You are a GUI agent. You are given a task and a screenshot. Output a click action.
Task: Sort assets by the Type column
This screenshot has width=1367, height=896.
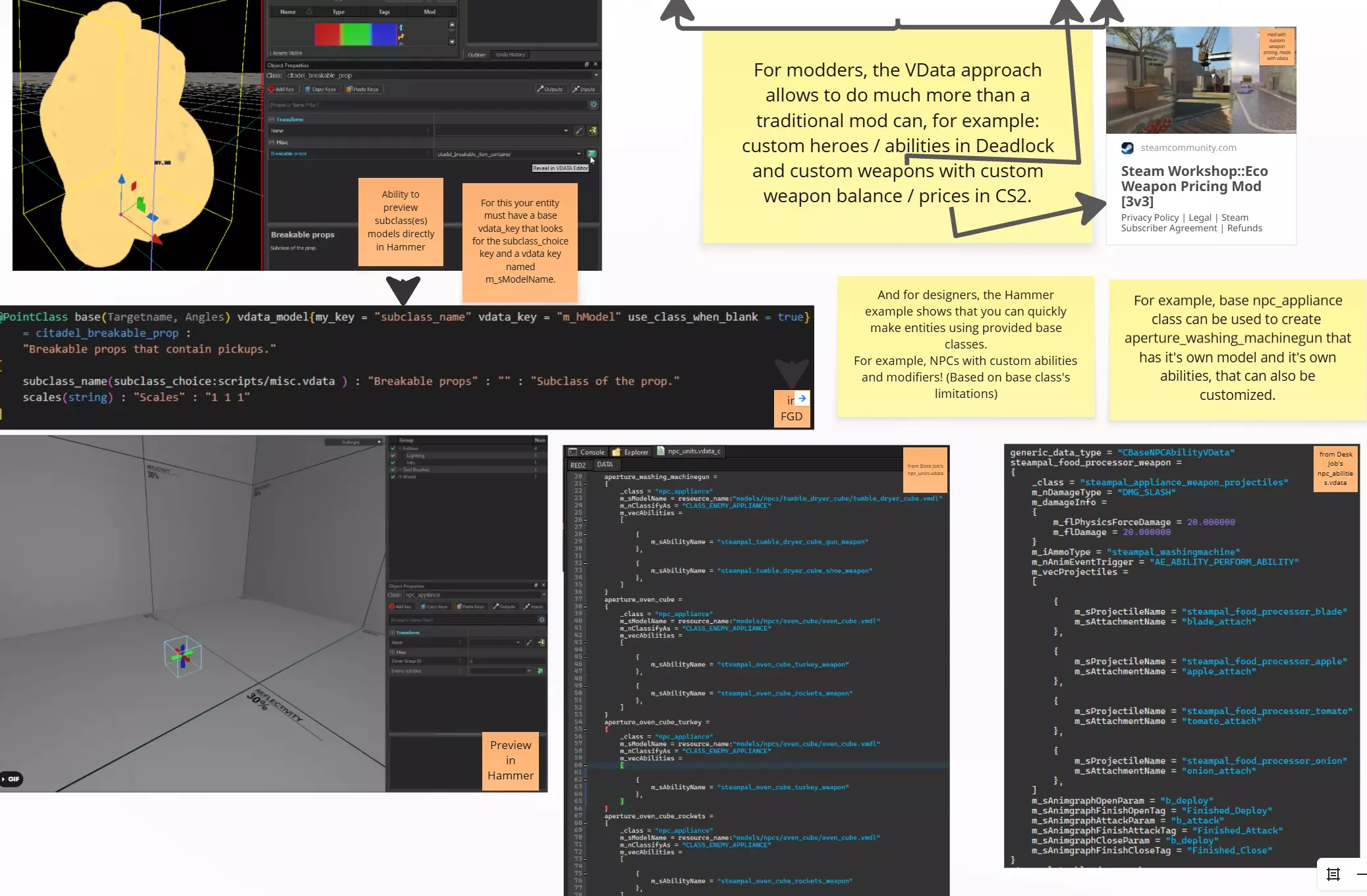pyautogui.click(x=338, y=12)
